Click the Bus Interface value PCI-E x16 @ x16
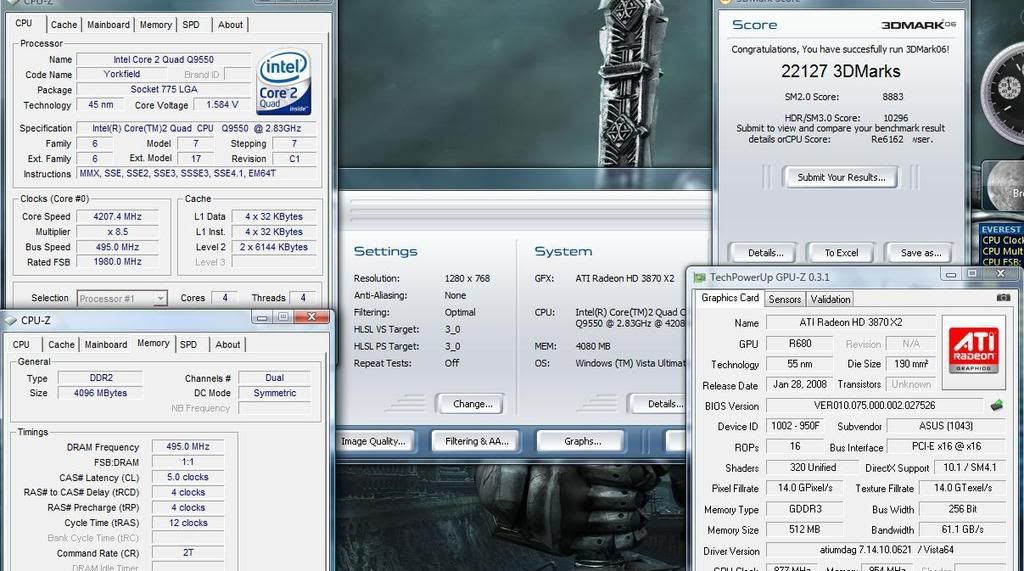 pyautogui.click(x=946, y=446)
